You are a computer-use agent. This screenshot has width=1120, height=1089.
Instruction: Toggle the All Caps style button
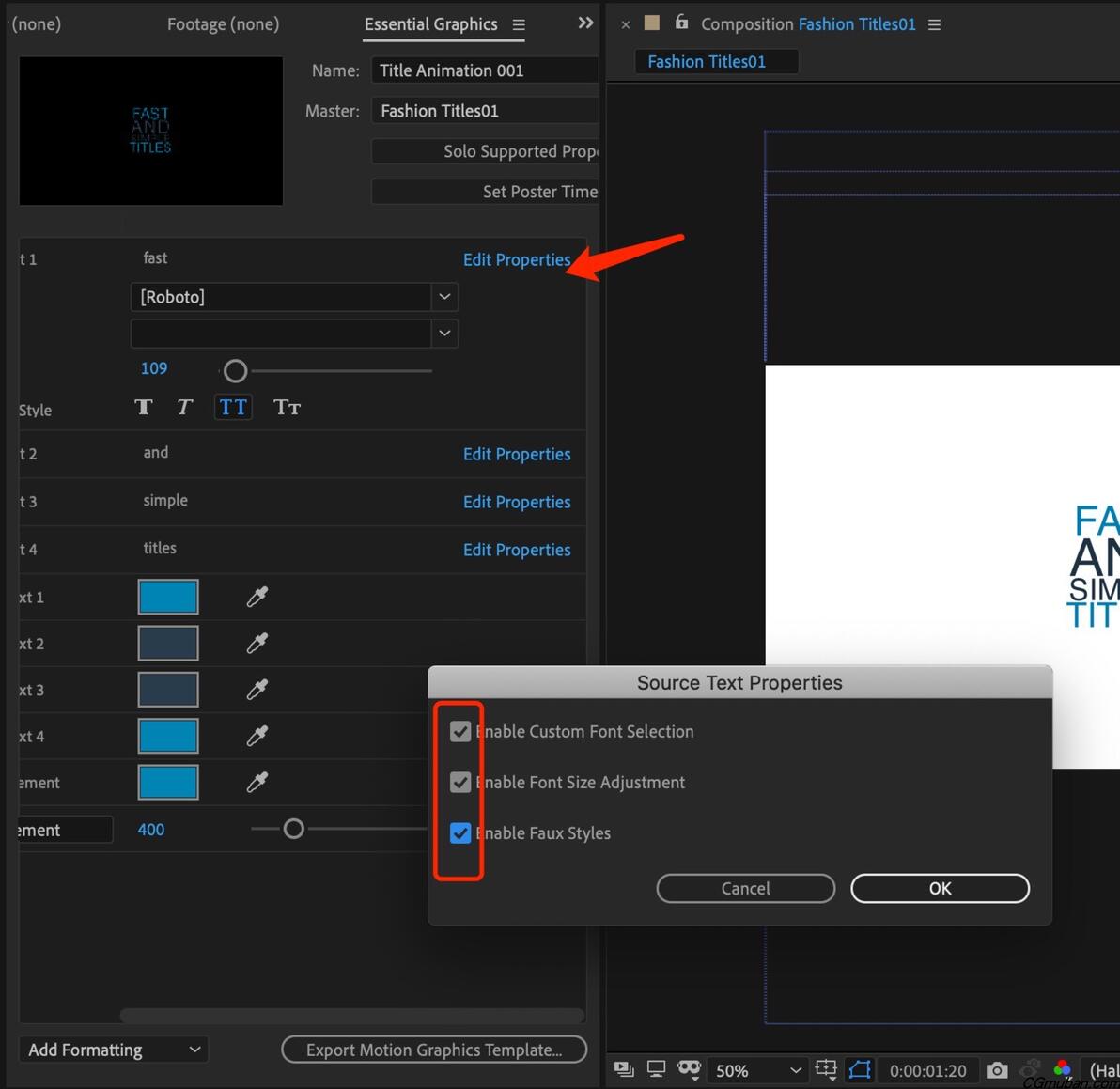pyautogui.click(x=233, y=407)
